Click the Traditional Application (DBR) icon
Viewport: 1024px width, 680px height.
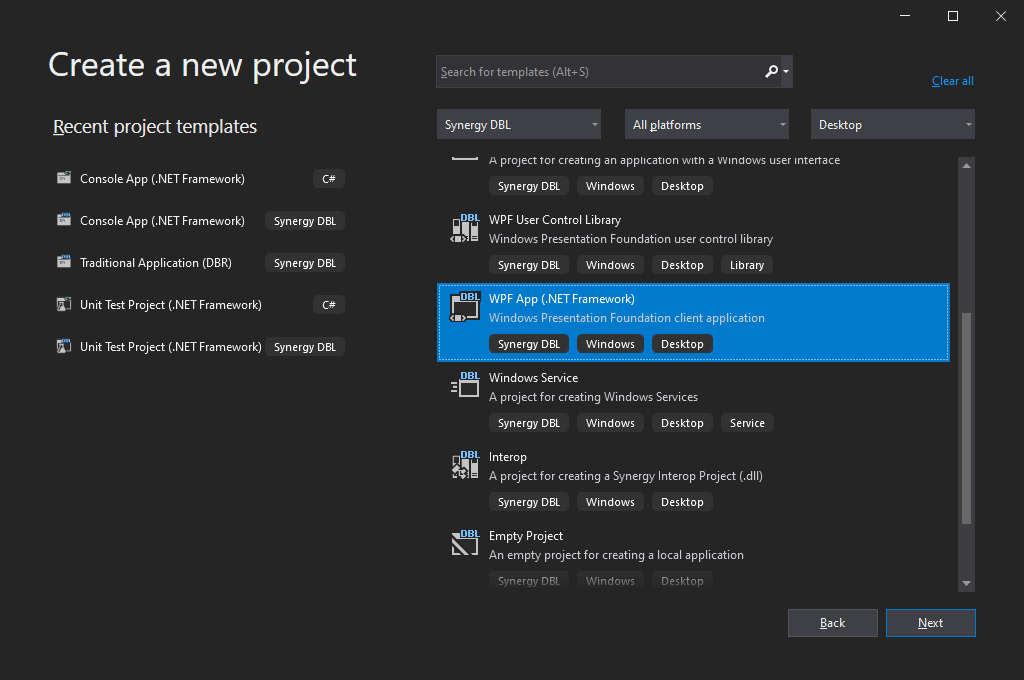[x=64, y=263]
